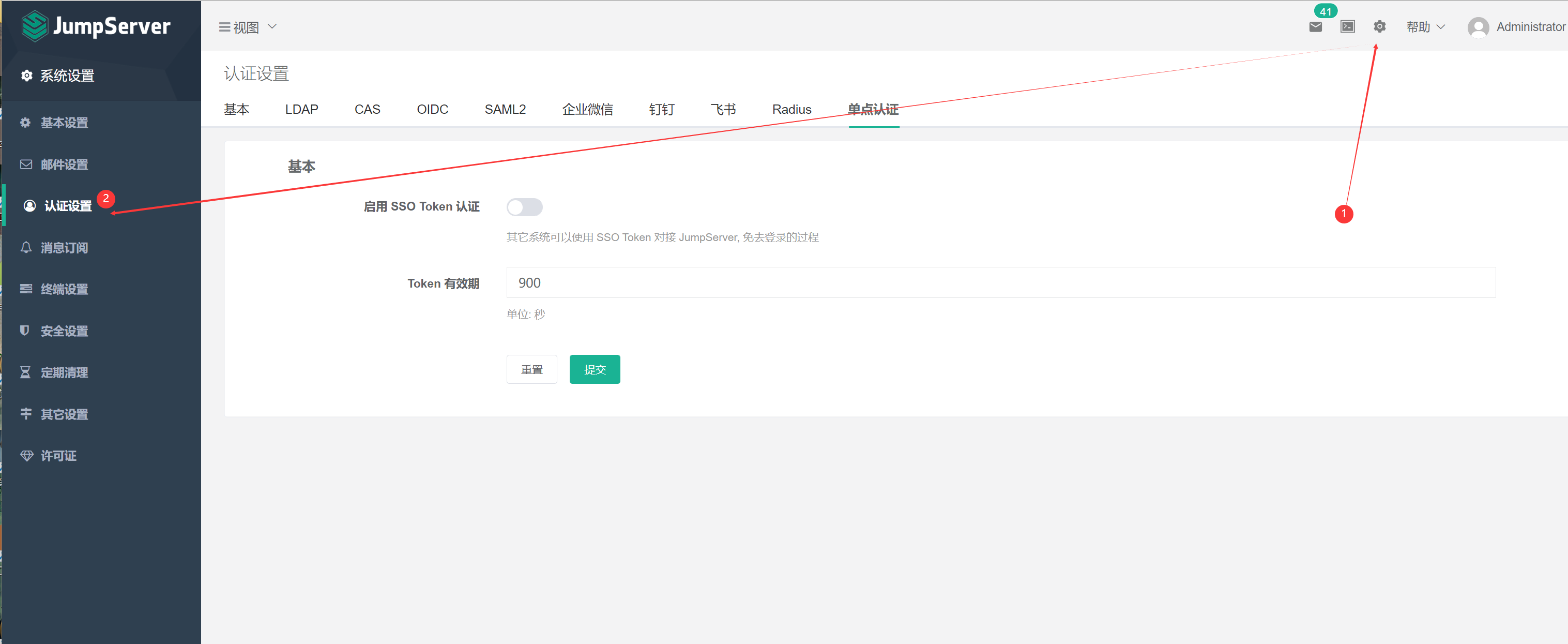Screen dimensions: 1568x644
Task: Click the settings gear icon
Action: click(1379, 26)
